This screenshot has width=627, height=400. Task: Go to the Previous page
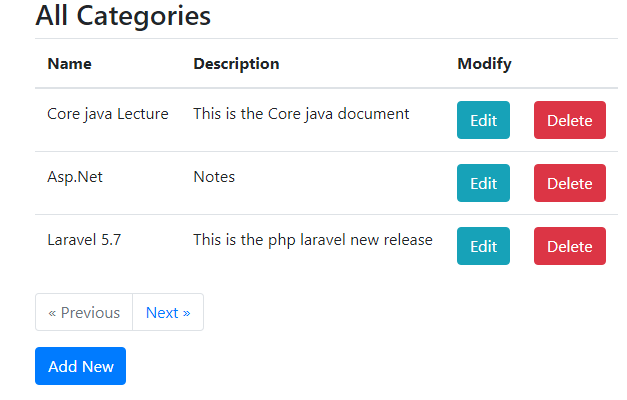click(84, 312)
